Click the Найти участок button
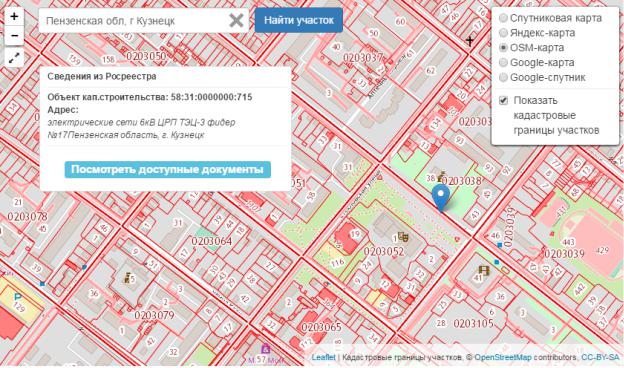 tap(298, 20)
